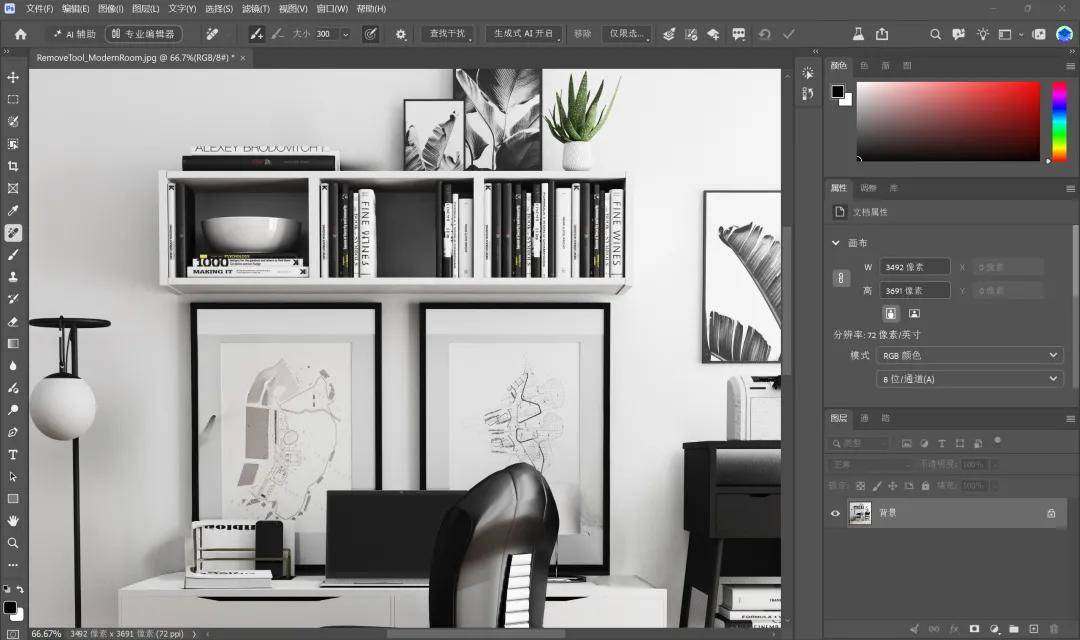Select the Pen tool
Image resolution: width=1080 pixels, height=640 pixels.
[x=13, y=433]
